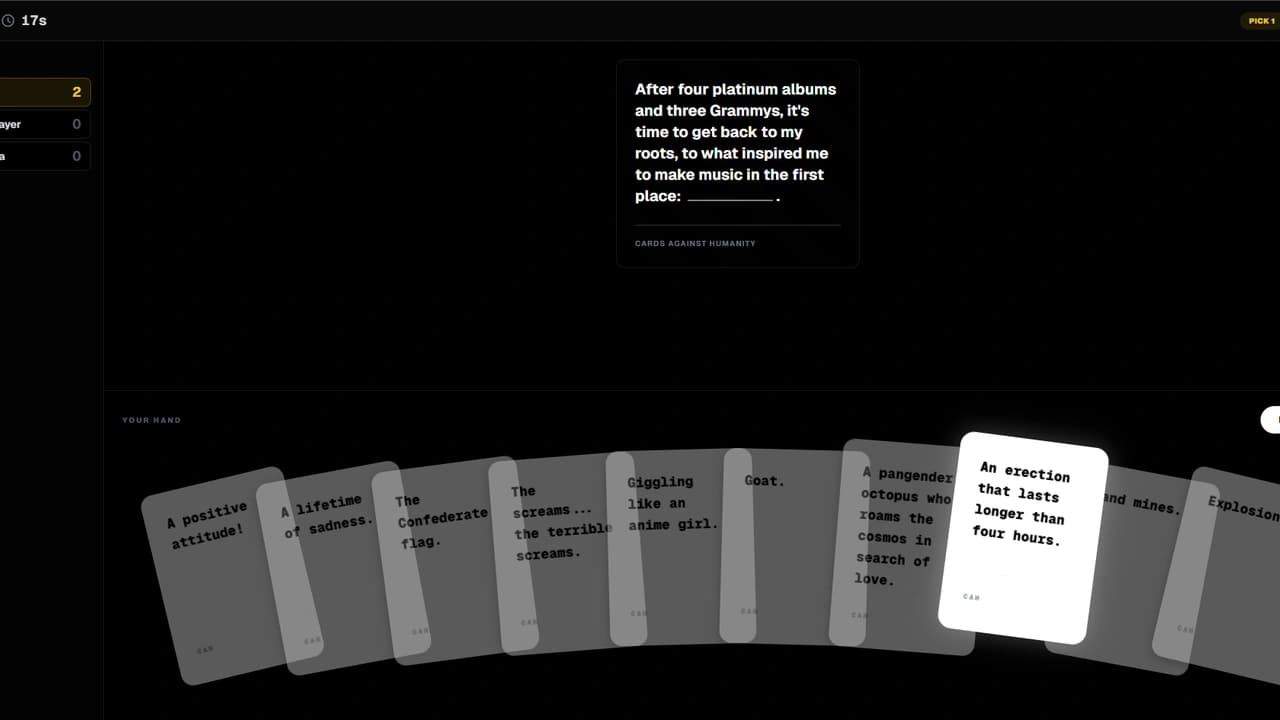Click the CAH mark on the erection card

[x=969, y=596]
